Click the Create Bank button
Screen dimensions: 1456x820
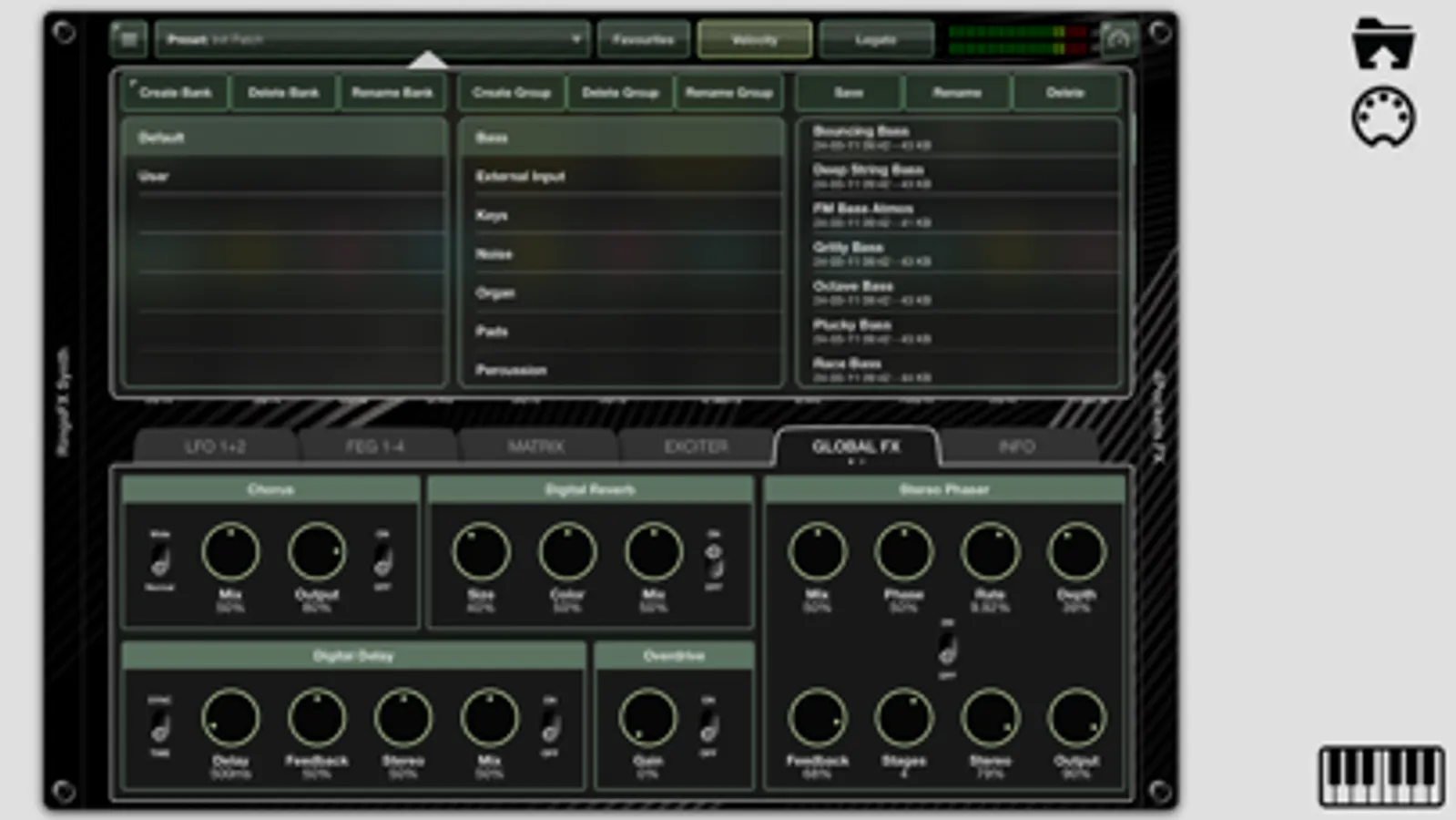coord(175,92)
